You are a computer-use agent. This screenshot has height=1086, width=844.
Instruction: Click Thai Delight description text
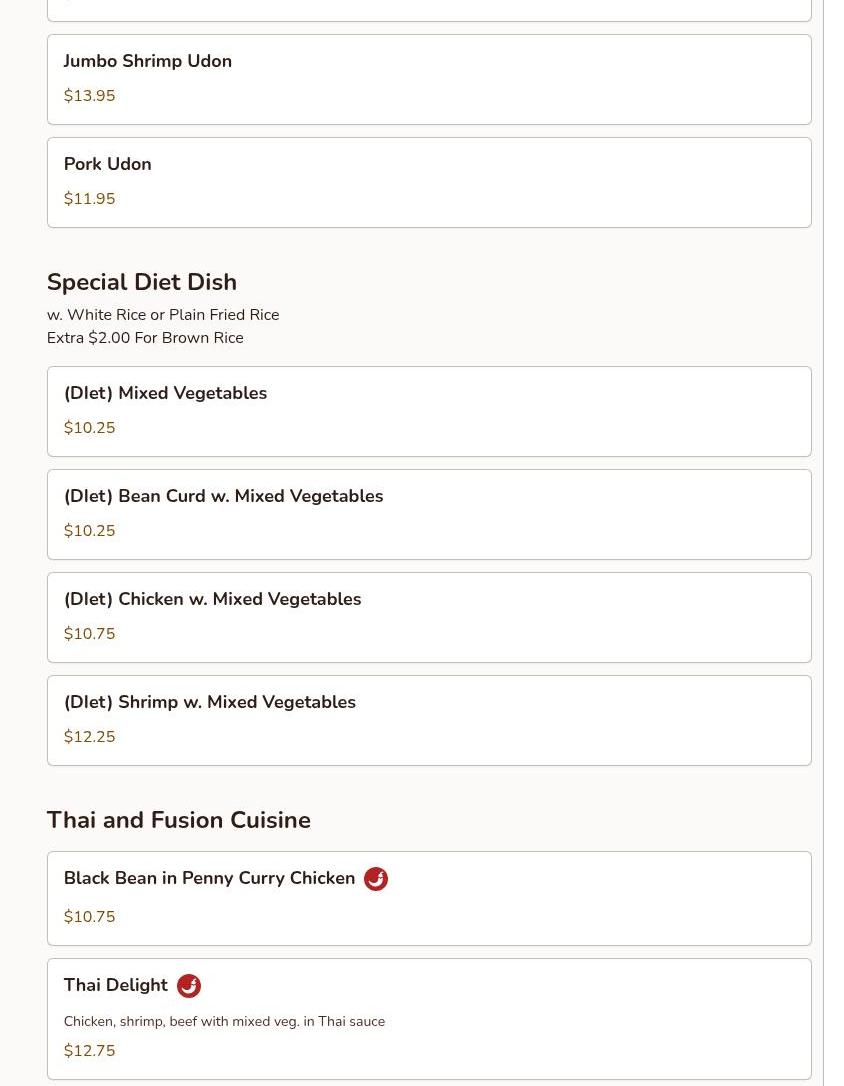click(224, 1022)
